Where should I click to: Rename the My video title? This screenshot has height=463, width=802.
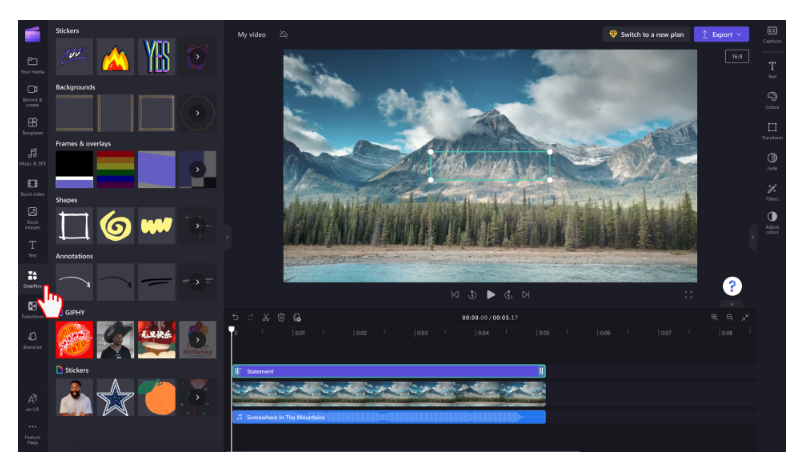click(252, 35)
